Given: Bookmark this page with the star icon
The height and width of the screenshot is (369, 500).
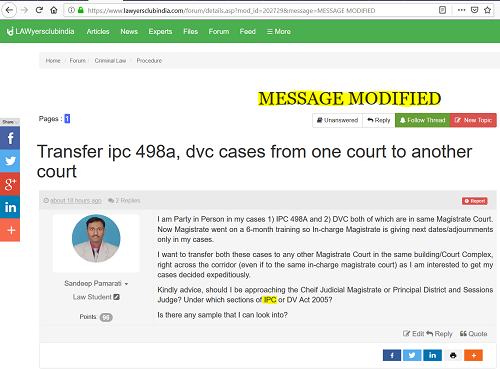Looking at the screenshot, I should [487, 10].
